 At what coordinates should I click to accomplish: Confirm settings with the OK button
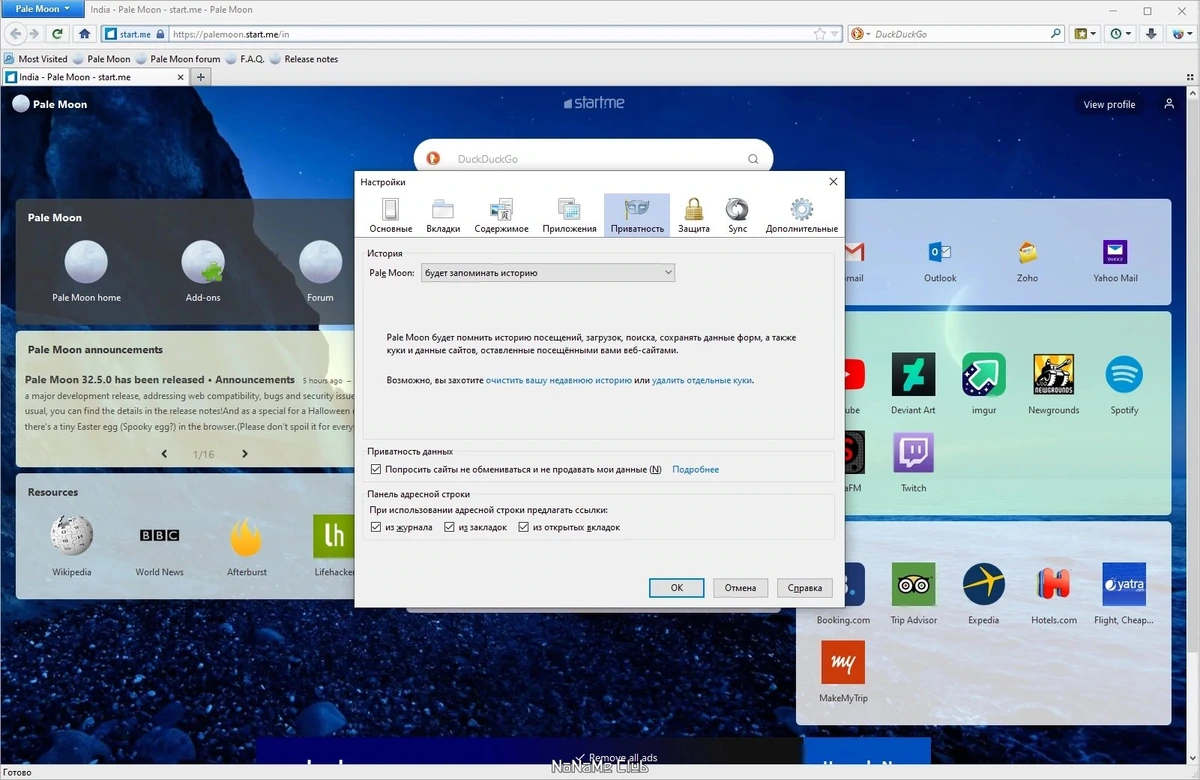click(676, 588)
